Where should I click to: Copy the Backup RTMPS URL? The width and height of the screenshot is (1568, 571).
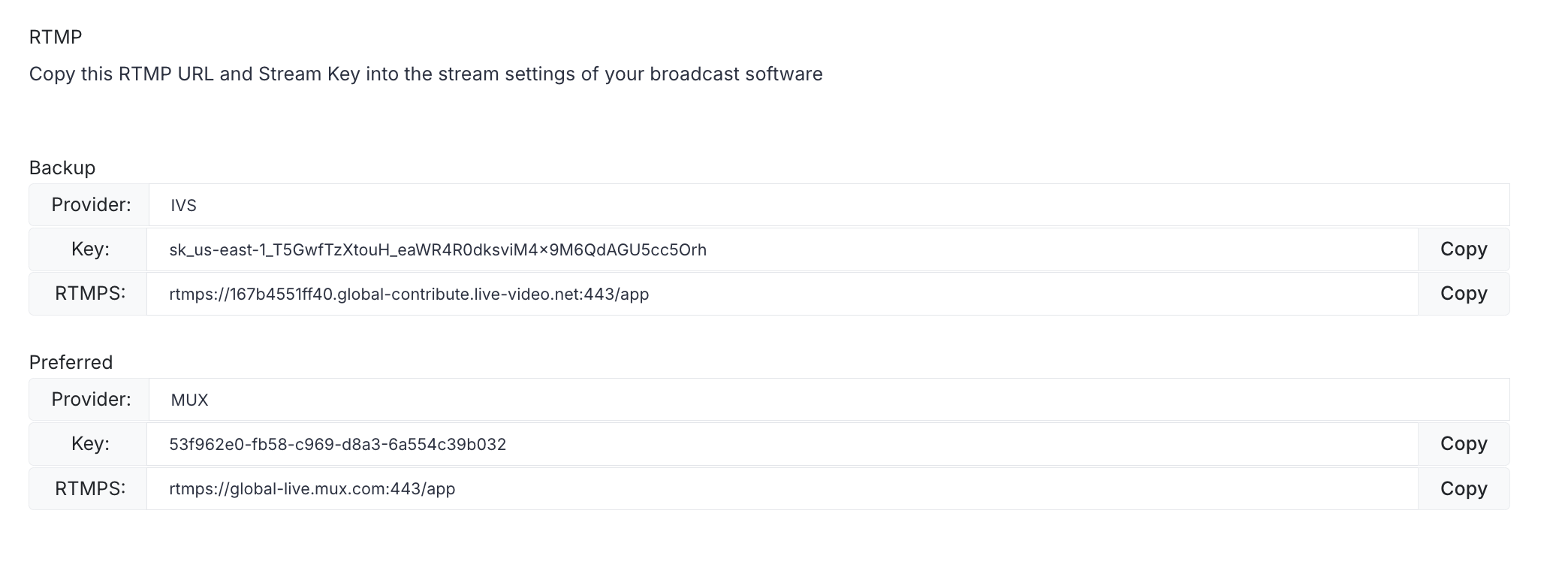tap(1464, 294)
